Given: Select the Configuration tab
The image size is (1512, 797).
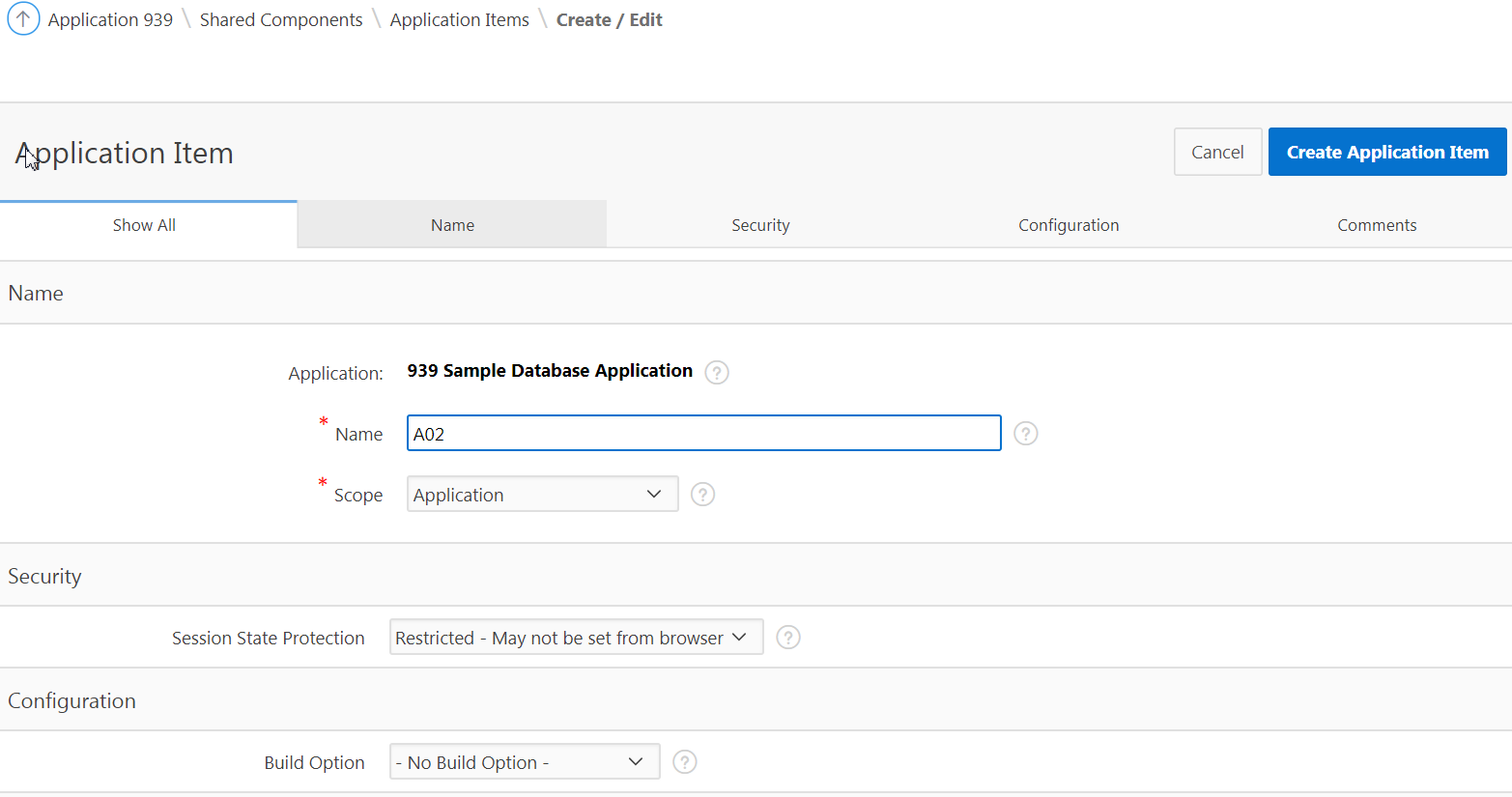Looking at the screenshot, I should (1069, 224).
